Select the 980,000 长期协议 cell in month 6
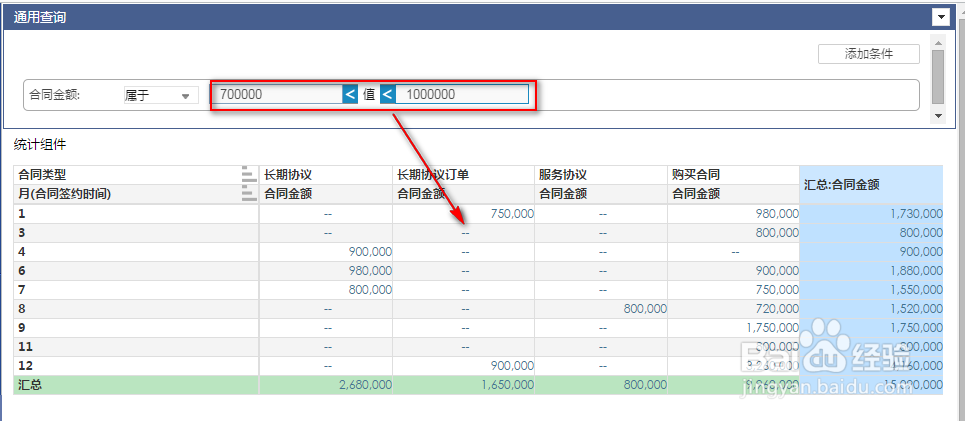Image resolution: width=965 pixels, height=421 pixels. [326, 271]
